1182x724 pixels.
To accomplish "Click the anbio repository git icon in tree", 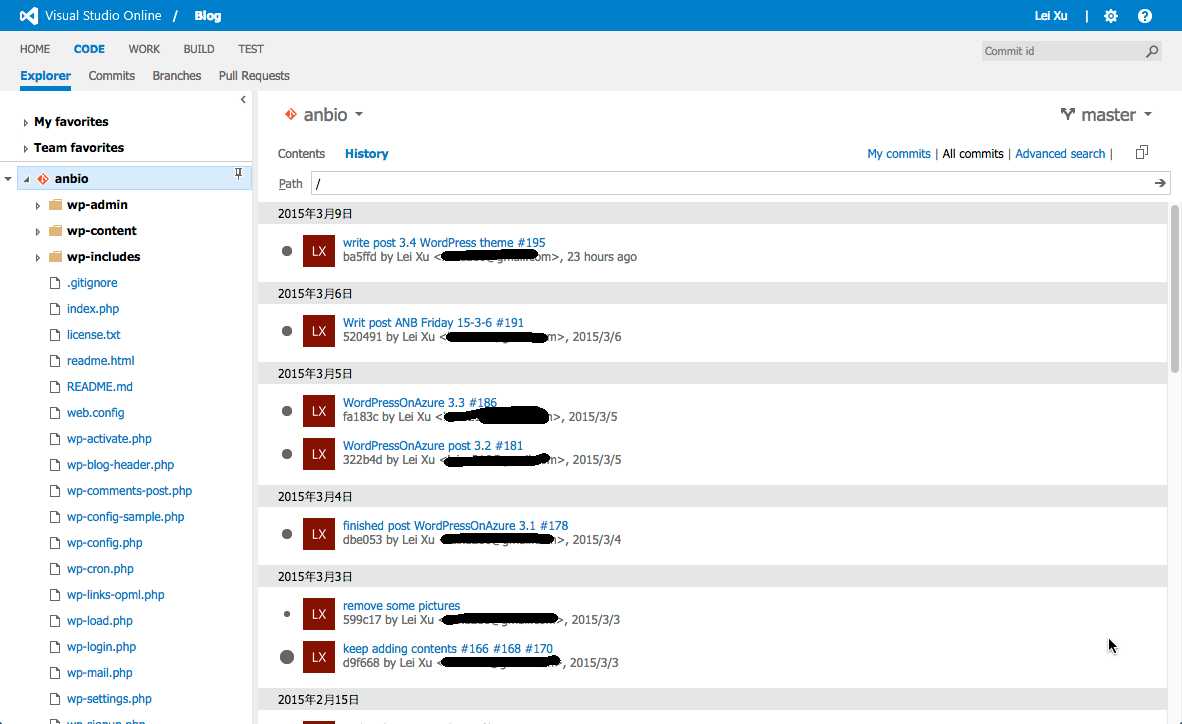I will pyautogui.click(x=43, y=179).
